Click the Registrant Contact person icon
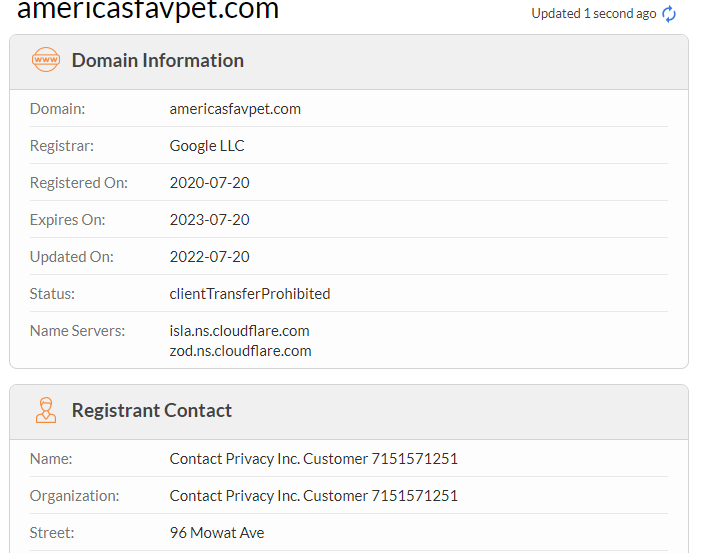701x553 pixels. [46, 410]
